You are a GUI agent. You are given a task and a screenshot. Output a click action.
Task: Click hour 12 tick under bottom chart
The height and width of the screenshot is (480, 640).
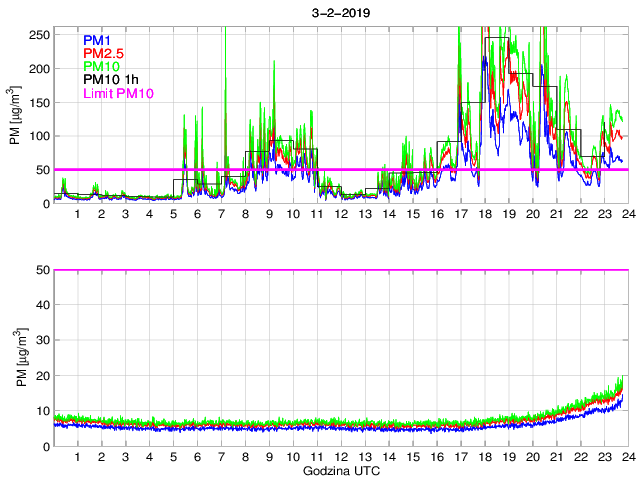tap(340, 457)
